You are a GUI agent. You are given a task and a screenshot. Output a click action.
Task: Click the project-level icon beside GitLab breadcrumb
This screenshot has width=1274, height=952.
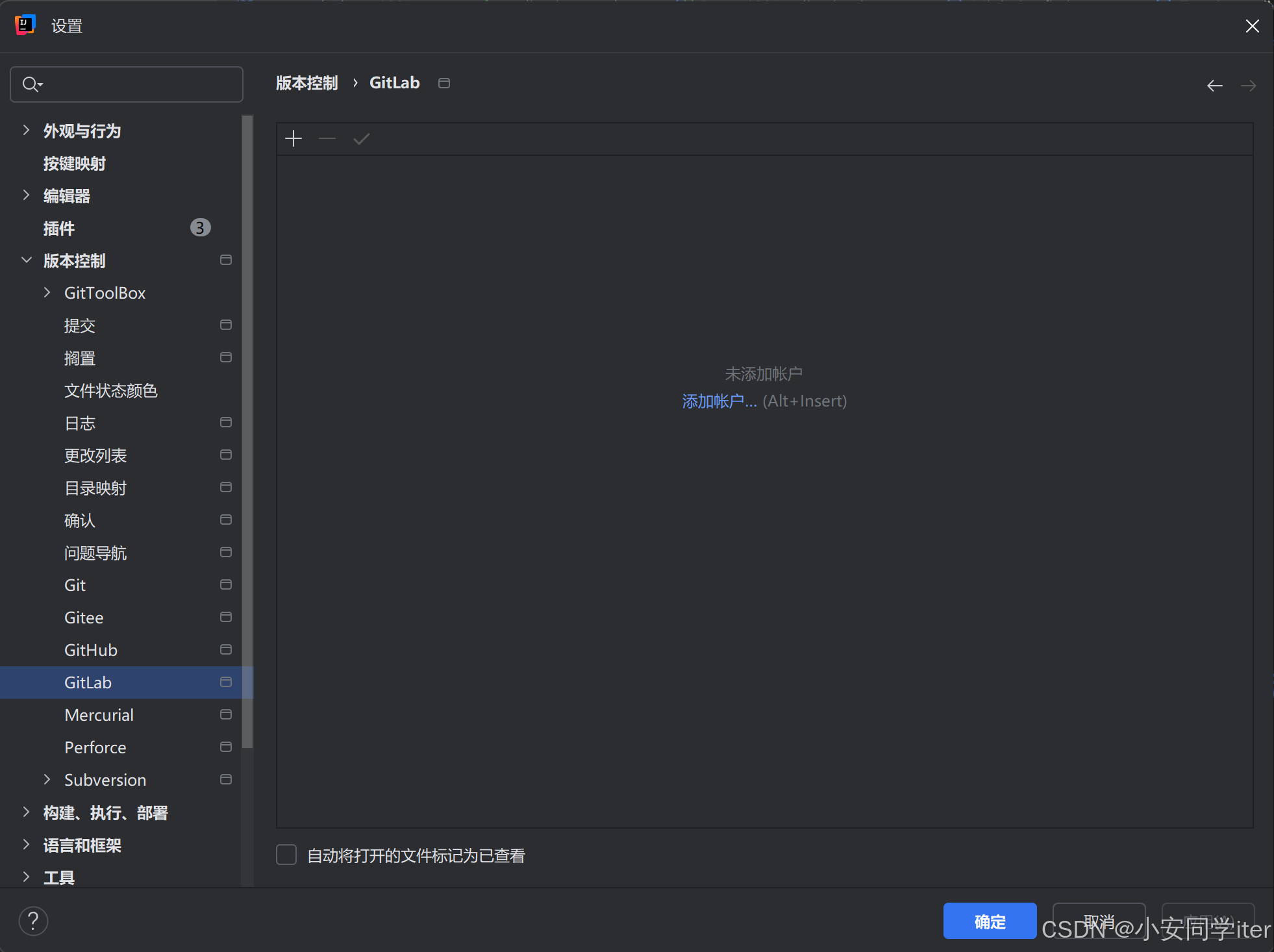click(444, 83)
